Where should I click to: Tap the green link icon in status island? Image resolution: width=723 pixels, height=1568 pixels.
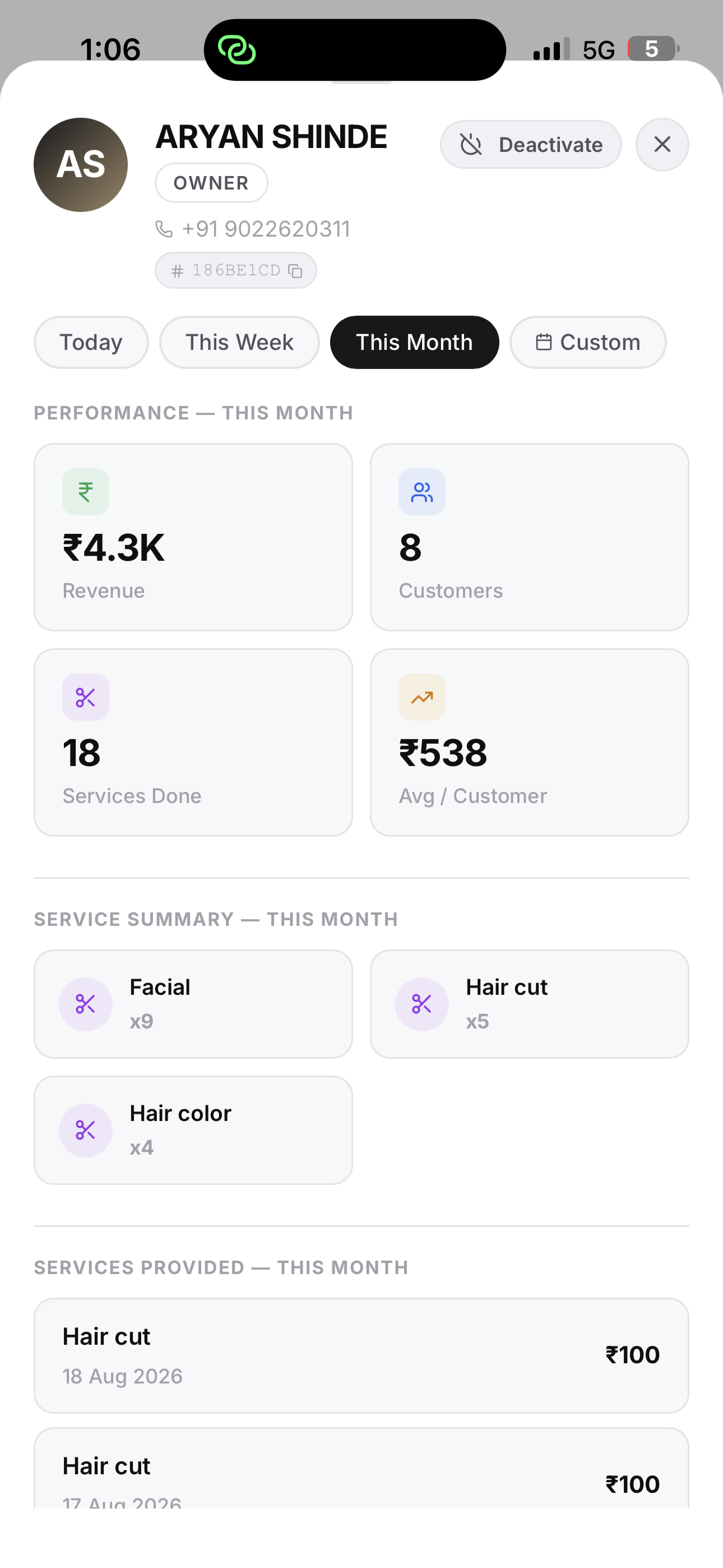point(237,50)
